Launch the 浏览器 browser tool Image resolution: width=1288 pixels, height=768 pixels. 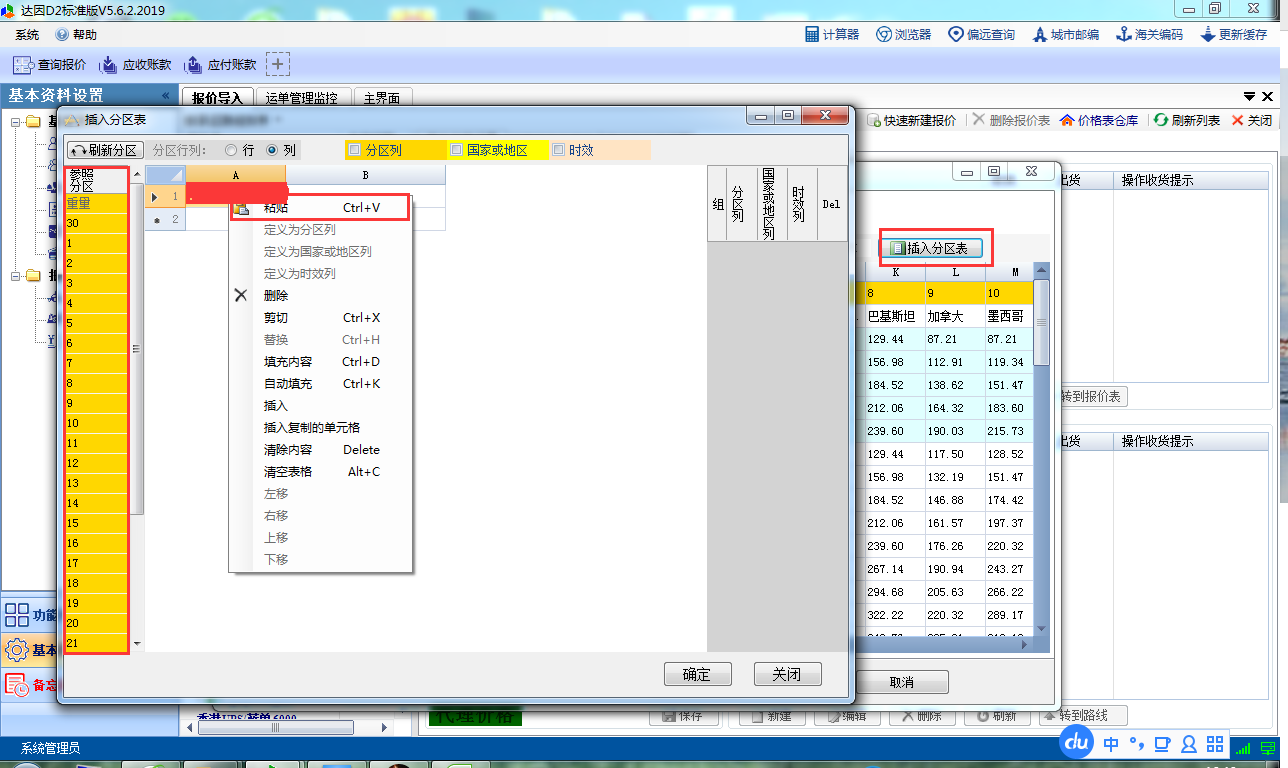coord(903,34)
